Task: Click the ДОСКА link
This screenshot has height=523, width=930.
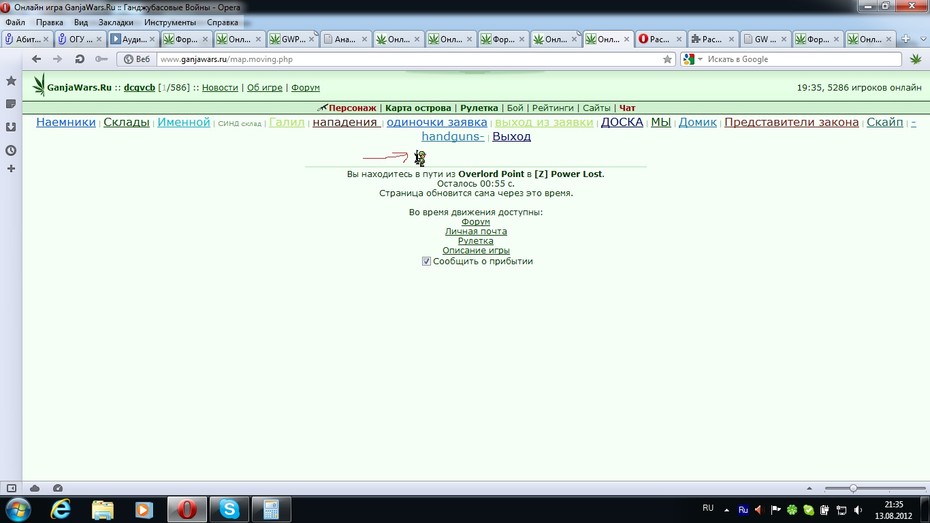Action: tap(622, 122)
